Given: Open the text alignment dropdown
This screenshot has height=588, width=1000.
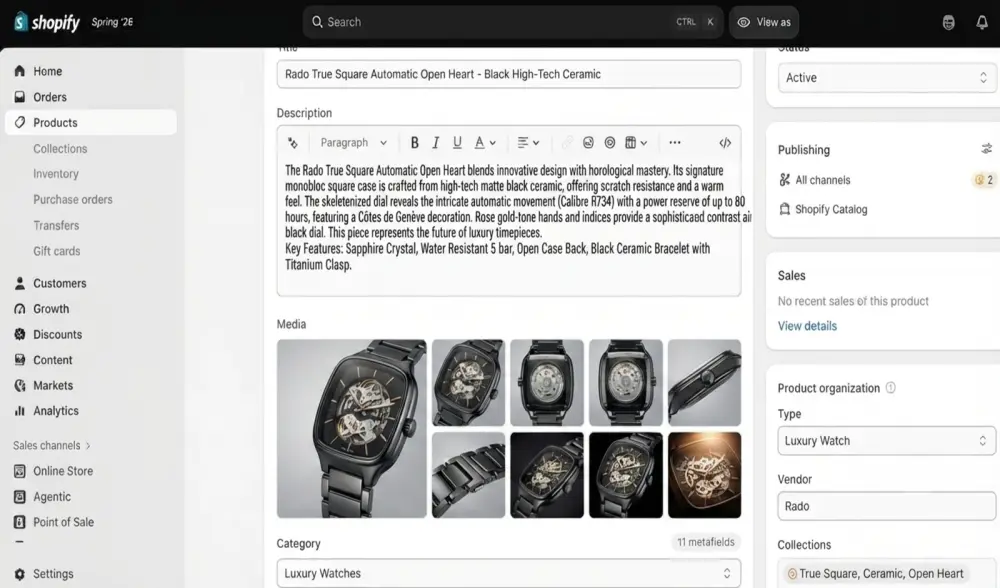Looking at the screenshot, I should [x=528, y=143].
